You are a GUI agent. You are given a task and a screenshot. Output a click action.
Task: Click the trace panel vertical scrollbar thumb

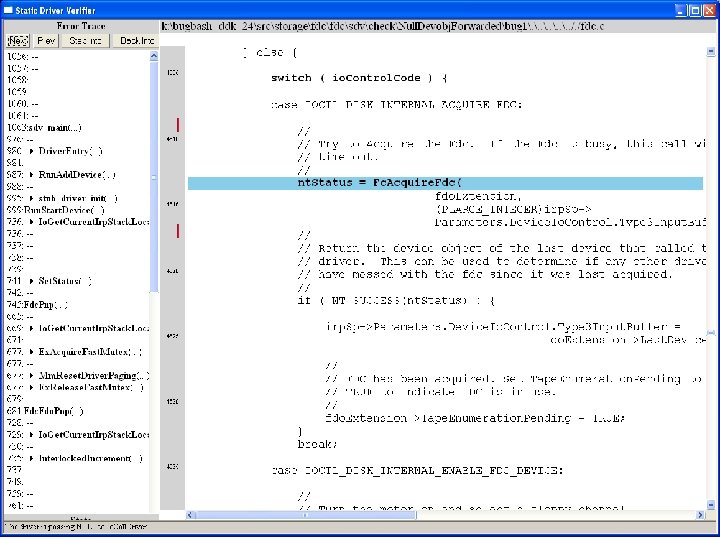point(154,177)
